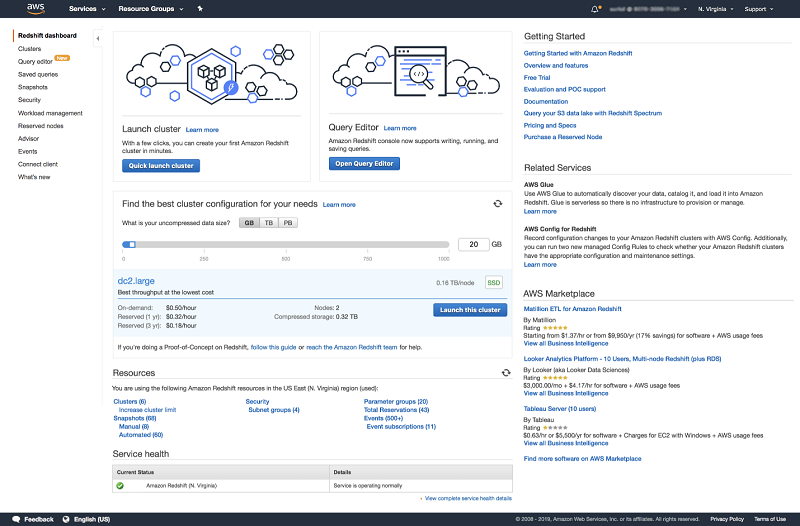This screenshot has width=800, height=526.
Task: Open the Resource Groups dropdown
Action: (151, 9)
